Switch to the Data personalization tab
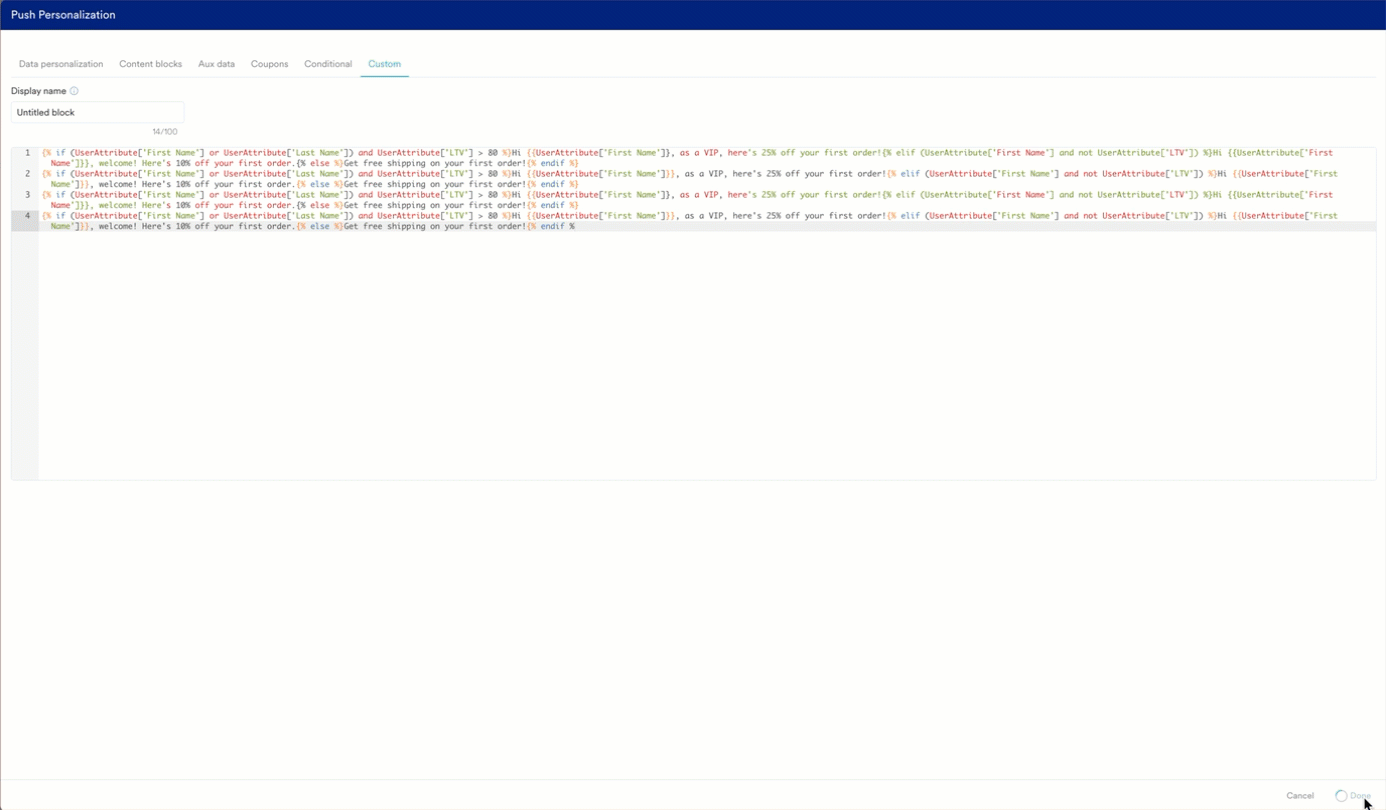 point(60,63)
